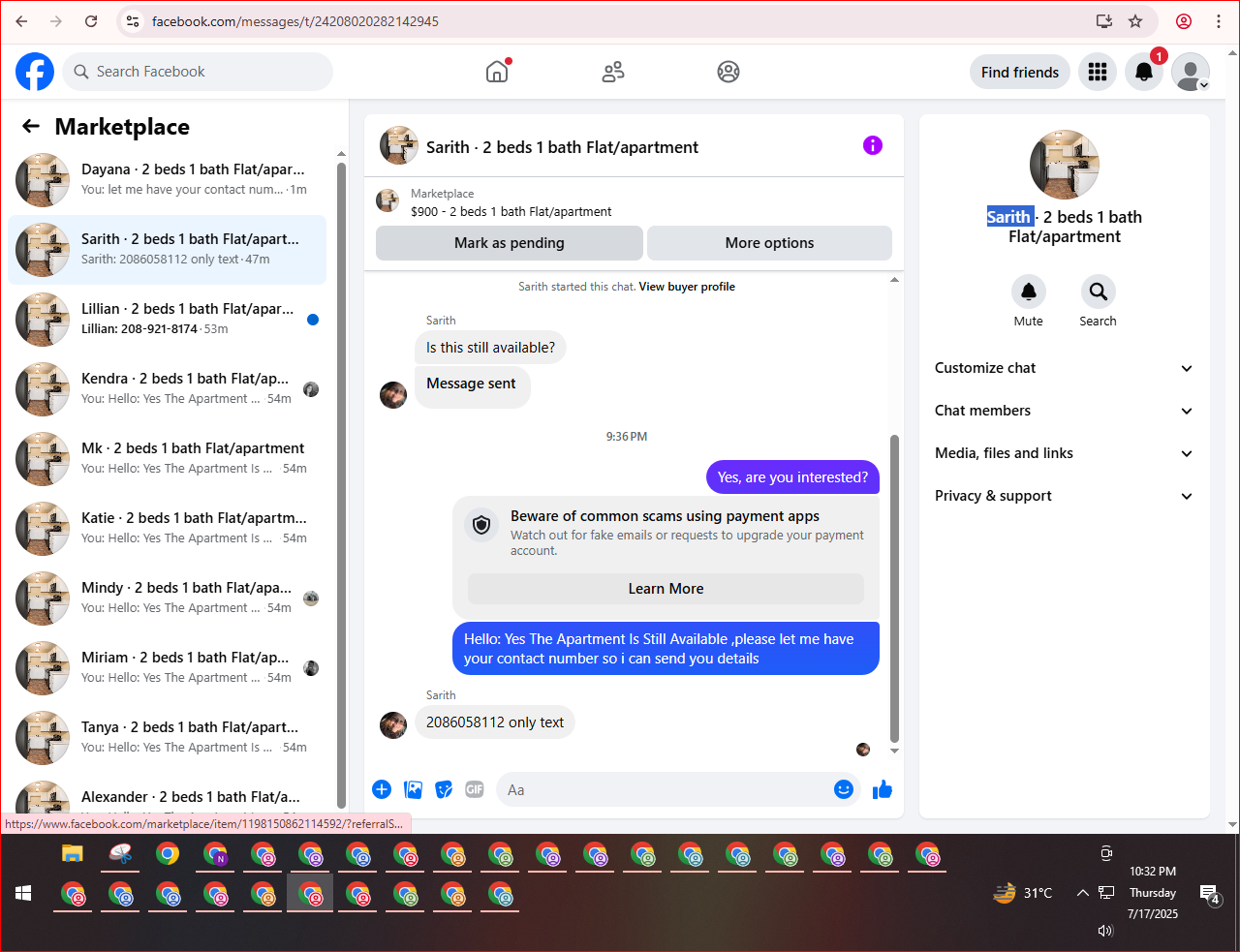Open the Facebook logo home link
Screen dimensions: 1240x952
[35, 72]
